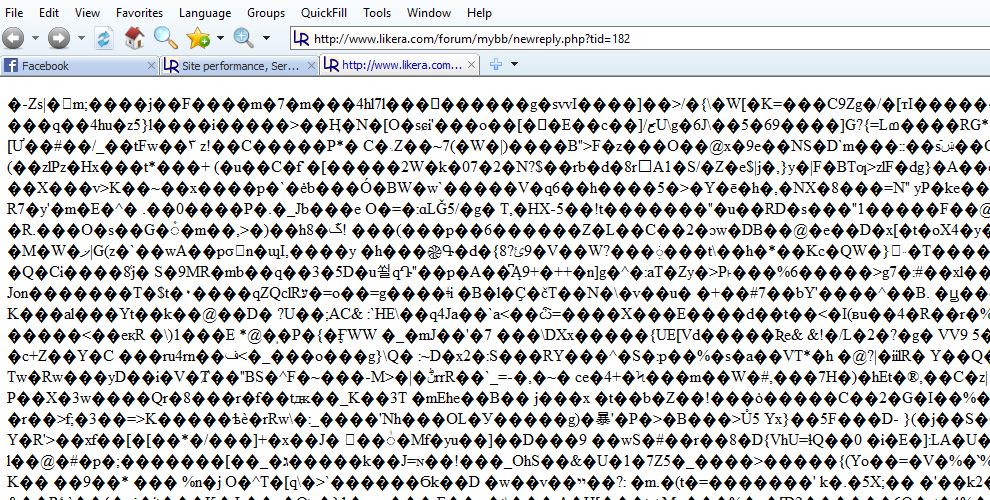Expand the Back button history dropdown
The height and width of the screenshot is (500, 990).
pyautogui.click(x=35, y=39)
